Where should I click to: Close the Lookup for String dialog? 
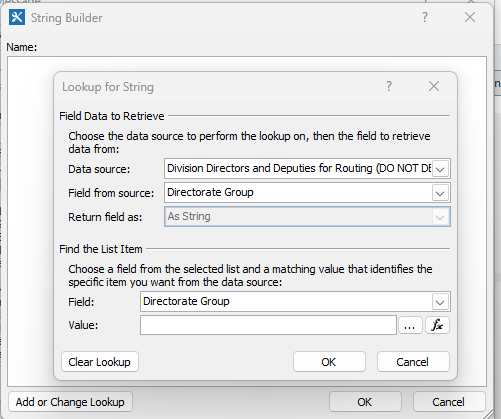click(x=434, y=86)
